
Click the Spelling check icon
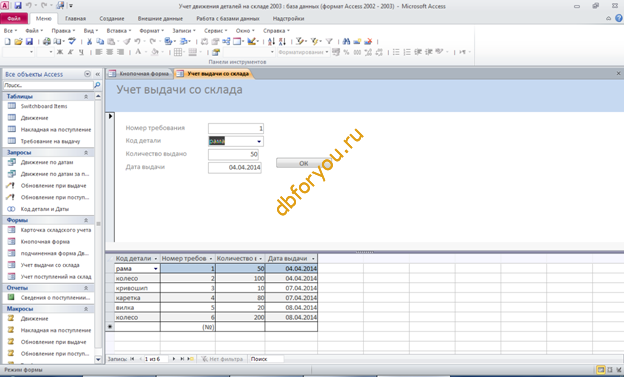(72, 41)
